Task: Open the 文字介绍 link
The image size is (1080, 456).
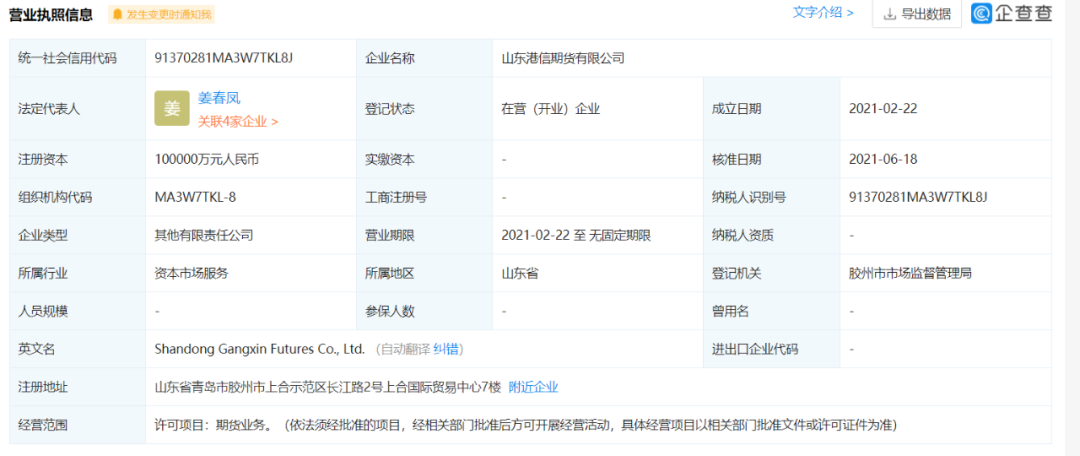Action: pos(823,12)
